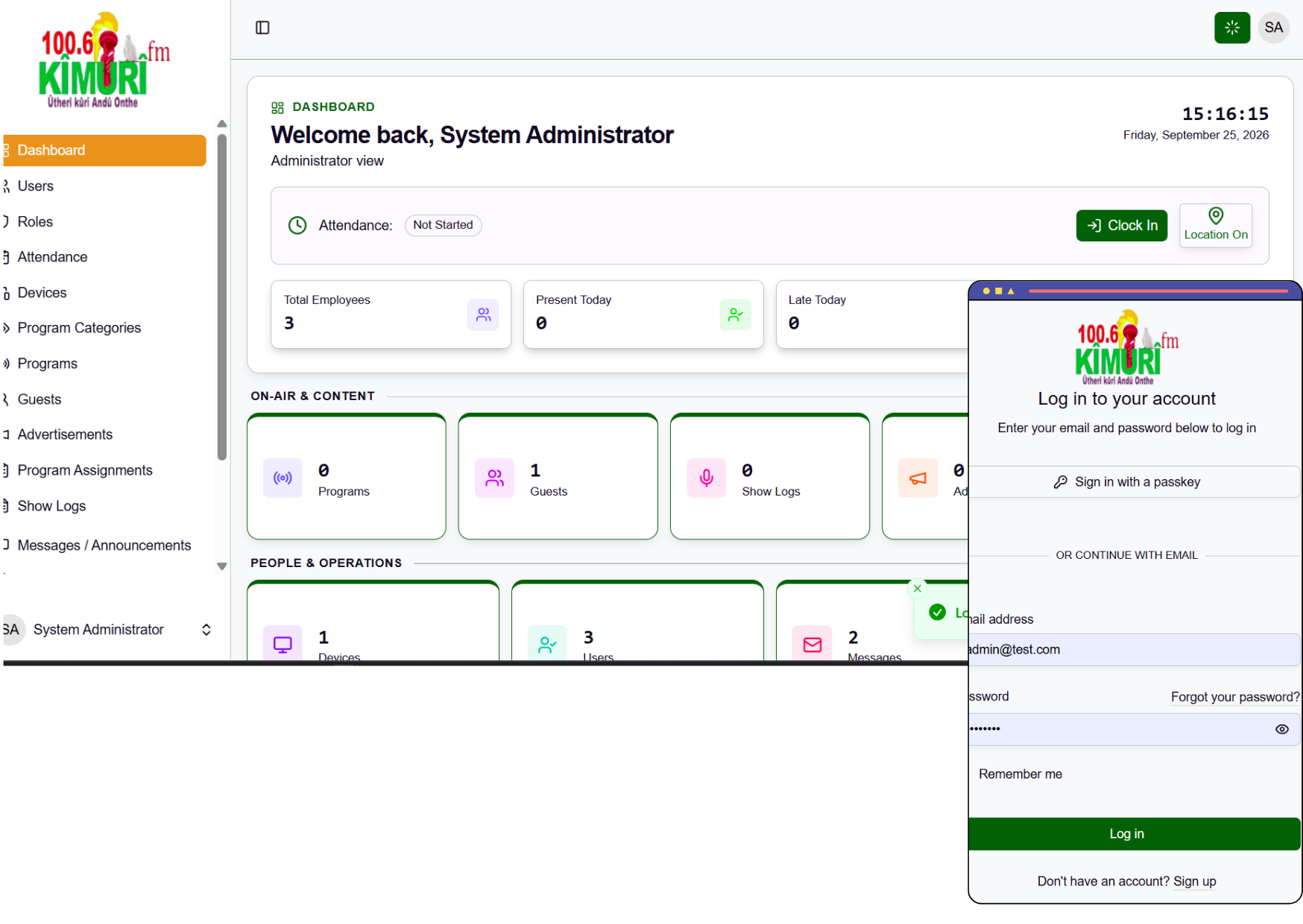Screen dimensions: 1303x924
Task: Check the Remember me option
Action: point(1020,774)
